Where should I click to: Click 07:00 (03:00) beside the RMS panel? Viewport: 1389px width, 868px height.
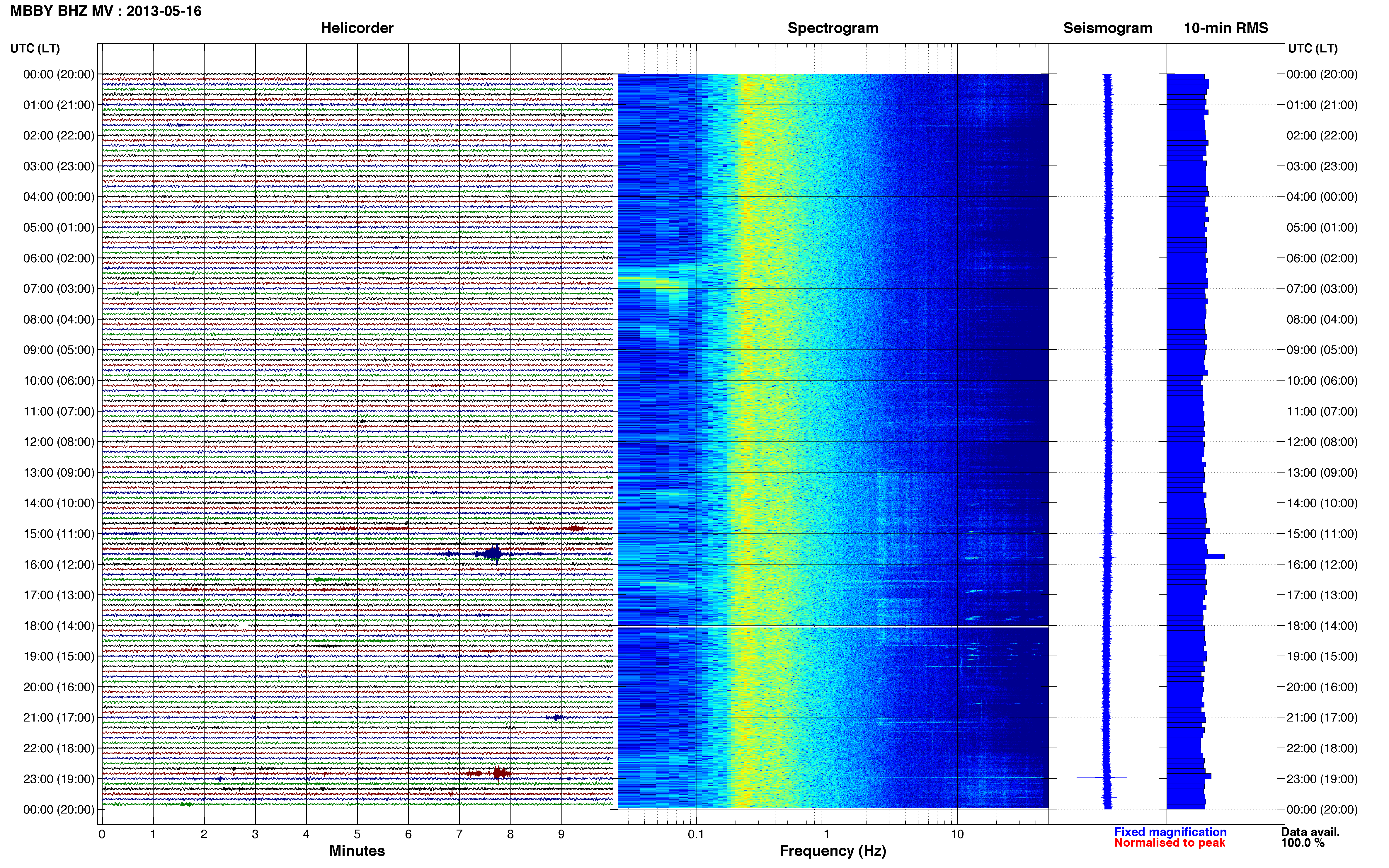click(1322, 289)
